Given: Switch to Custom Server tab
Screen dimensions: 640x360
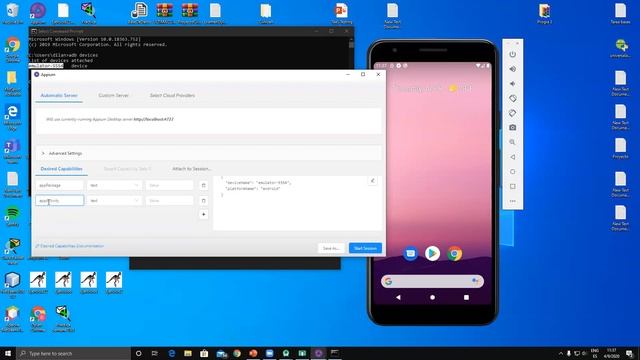Looking at the screenshot, I should point(113,95).
